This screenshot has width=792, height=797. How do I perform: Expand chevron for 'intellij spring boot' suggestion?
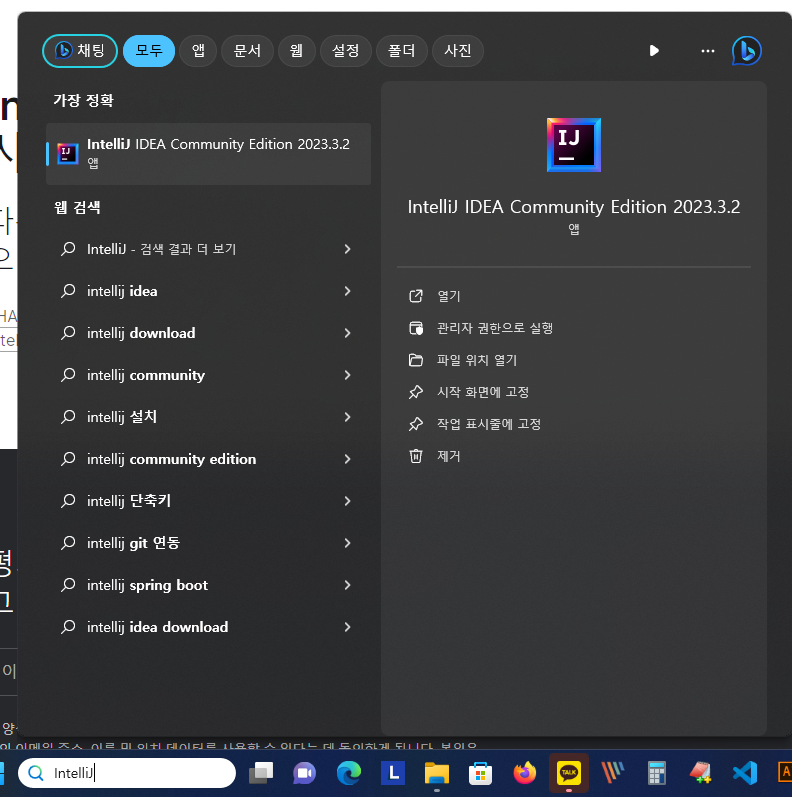(x=347, y=585)
